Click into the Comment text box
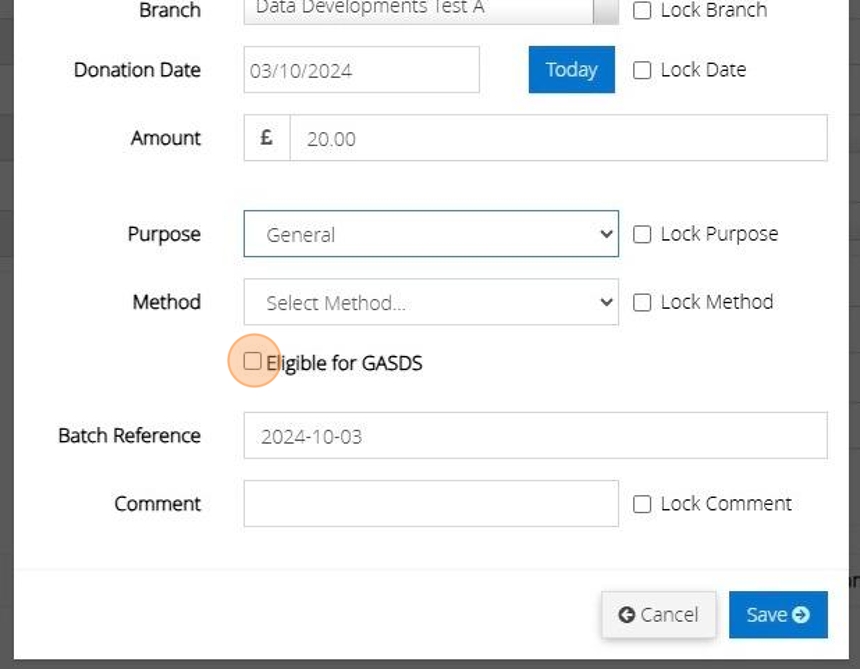The width and height of the screenshot is (860, 669). click(431, 504)
